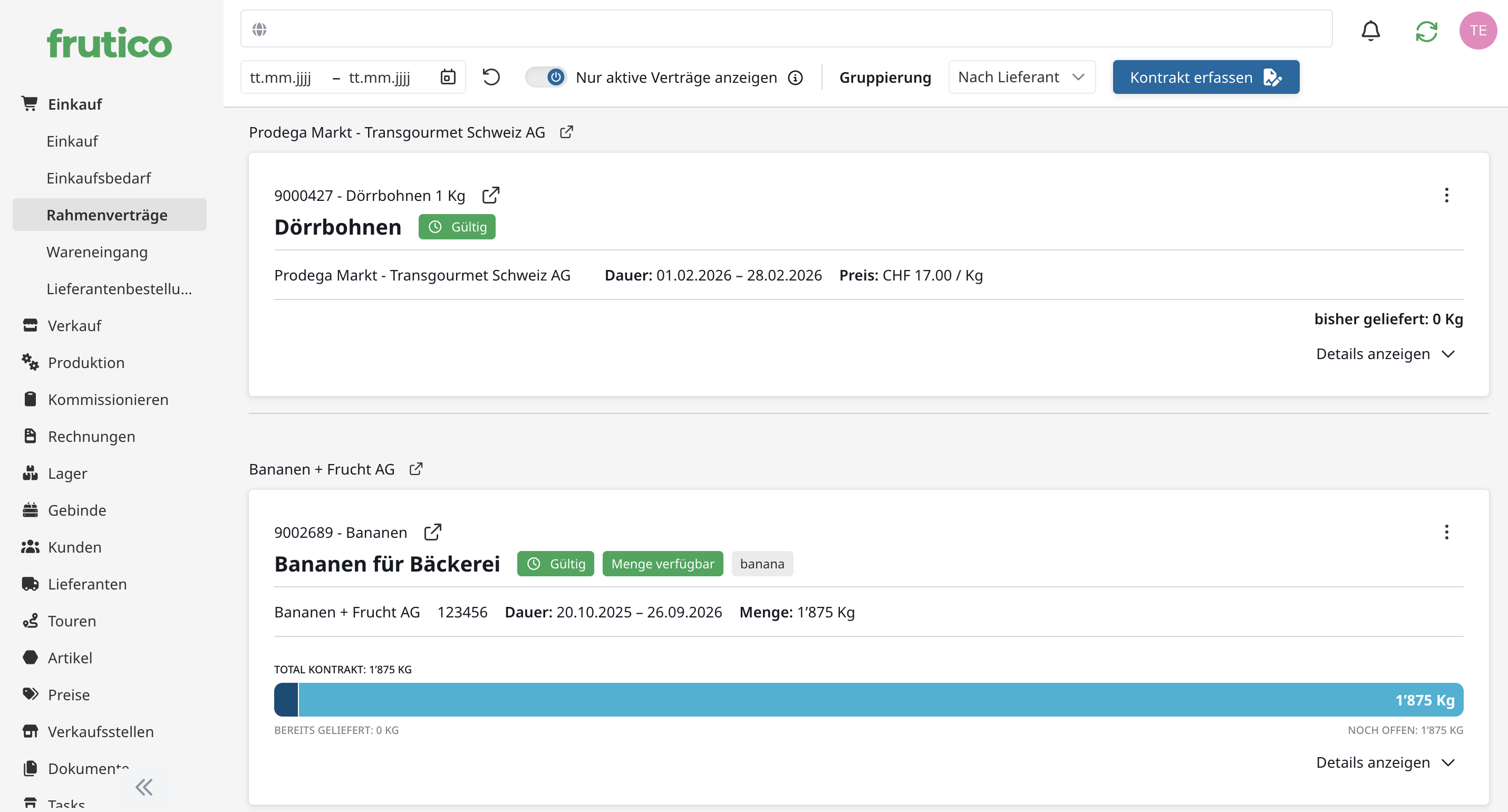The height and width of the screenshot is (812, 1508).
Task: Click the green sync refresh icon
Action: pyautogui.click(x=1426, y=31)
